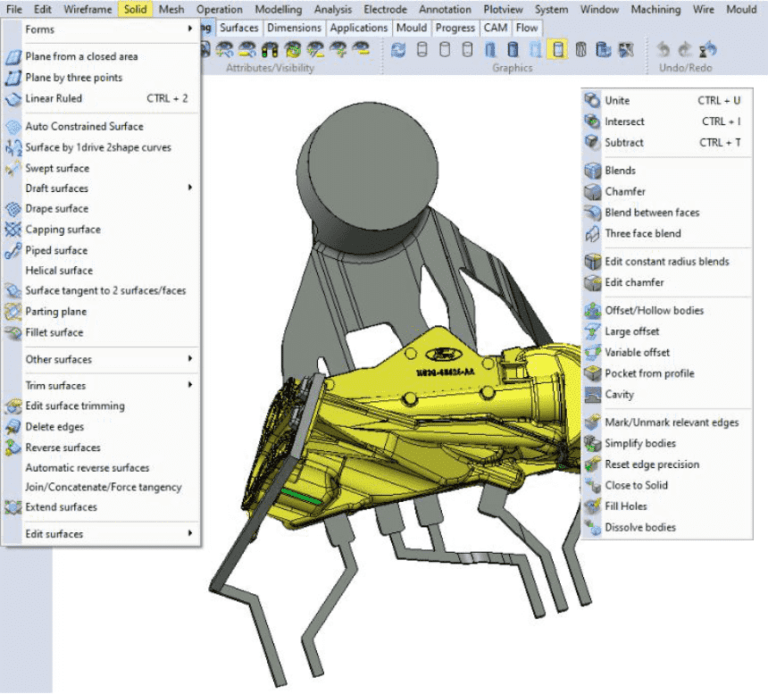Viewport: 768px width, 694px height.
Task: Expand the Other surfaces submenu
Action: pos(101,359)
